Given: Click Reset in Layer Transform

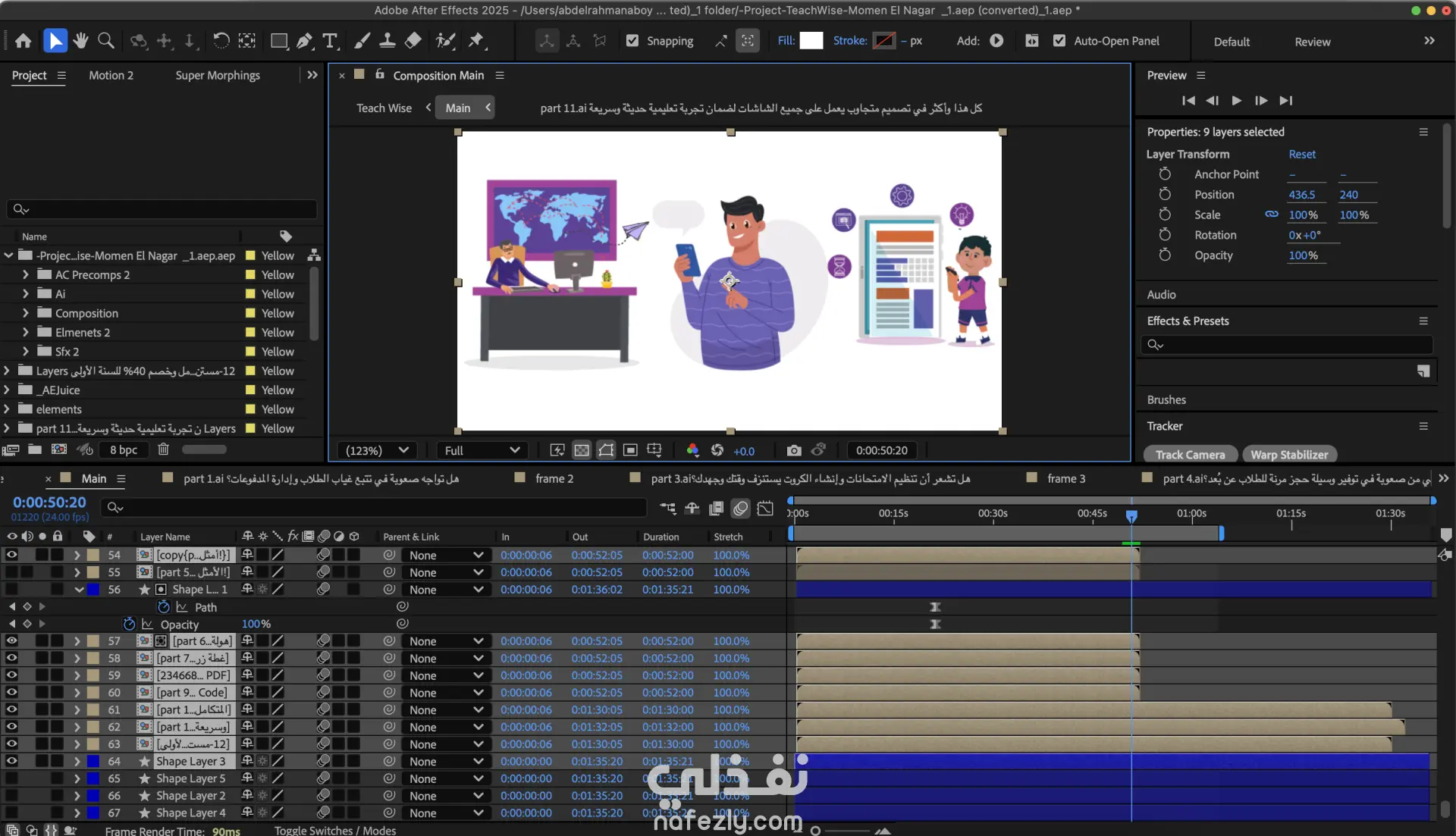Looking at the screenshot, I should click(1302, 154).
